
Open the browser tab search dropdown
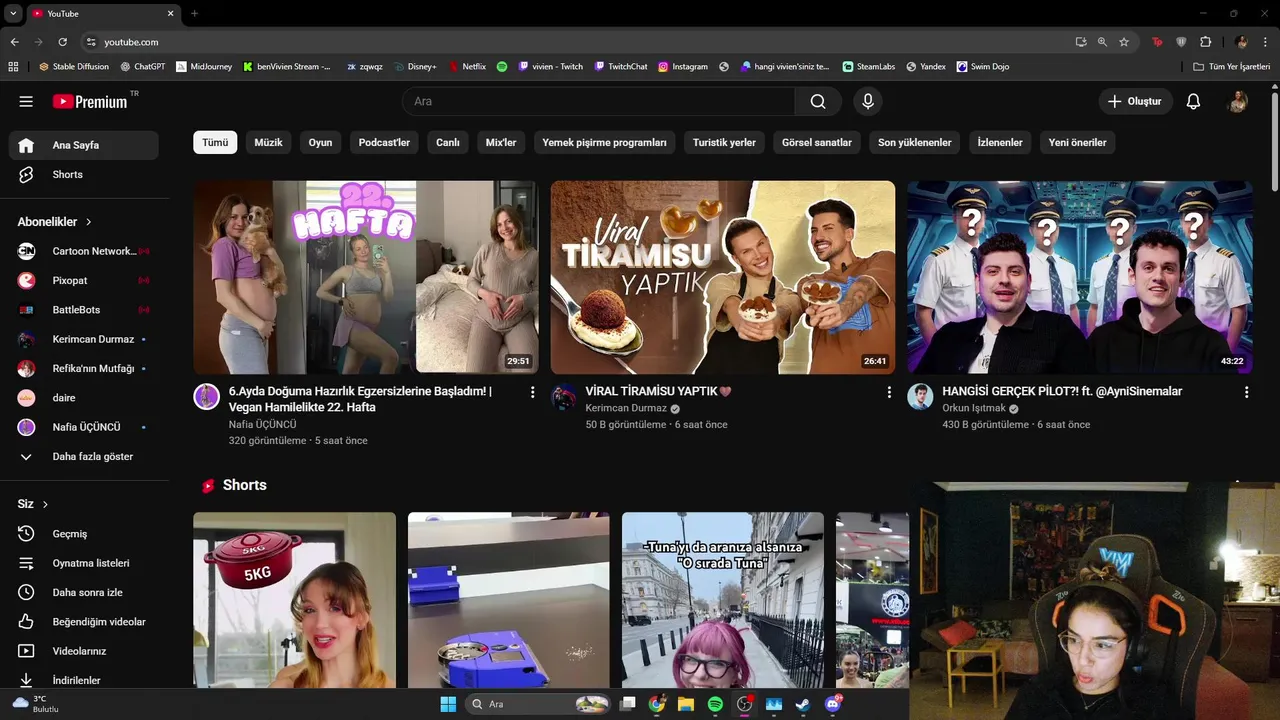(x=13, y=14)
